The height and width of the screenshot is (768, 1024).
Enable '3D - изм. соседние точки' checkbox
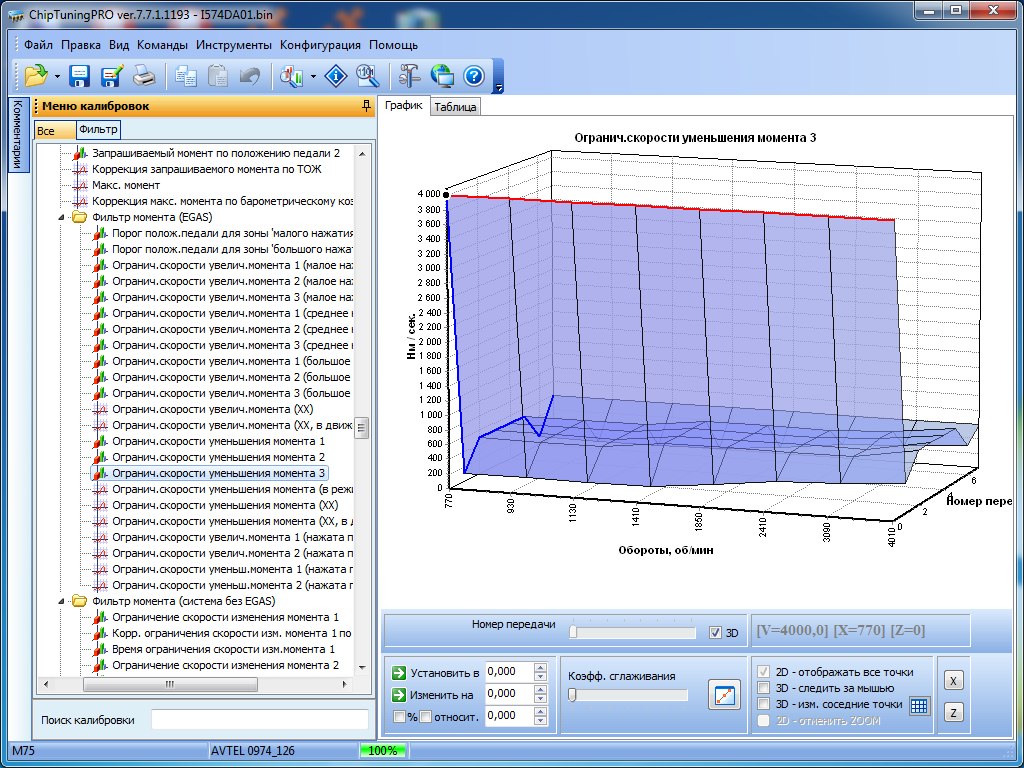click(x=765, y=704)
